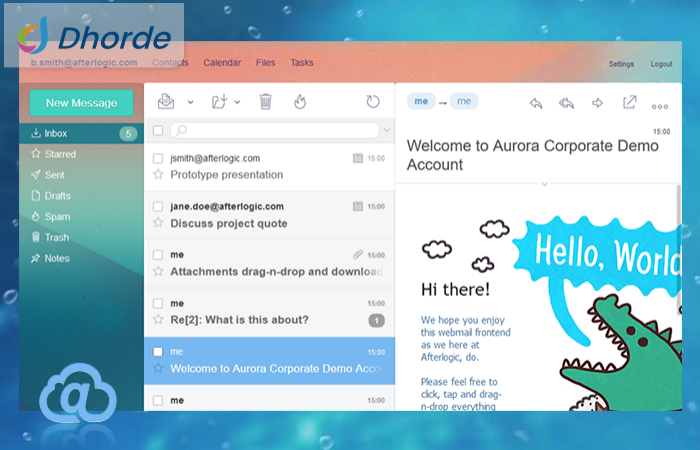This screenshot has height=450, width=700.
Task: Check the jane.doe@afterlogic.com message checkbox
Action: tap(158, 206)
